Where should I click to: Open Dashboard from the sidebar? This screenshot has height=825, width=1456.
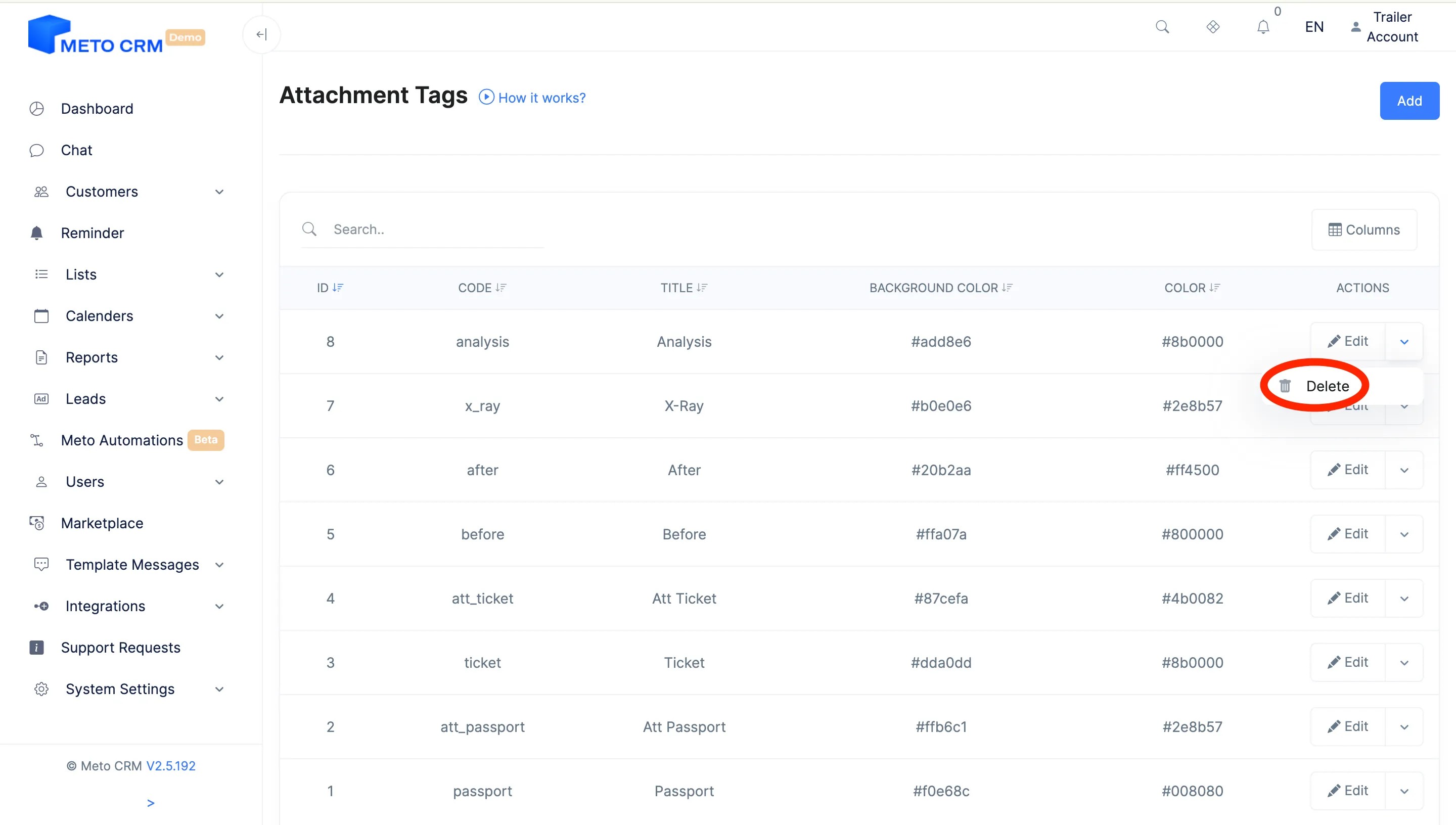tap(97, 108)
